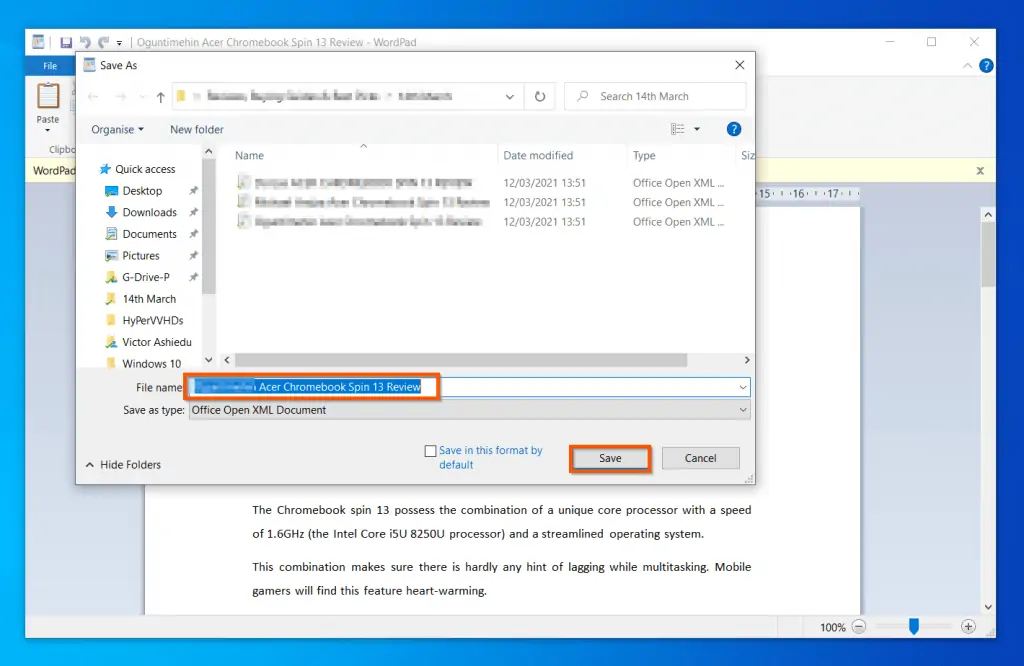This screenshot has height=666, width=1024.
Task: Click the Up one level arrow icon
Action: pyautogui.click(x=160, y=97)
